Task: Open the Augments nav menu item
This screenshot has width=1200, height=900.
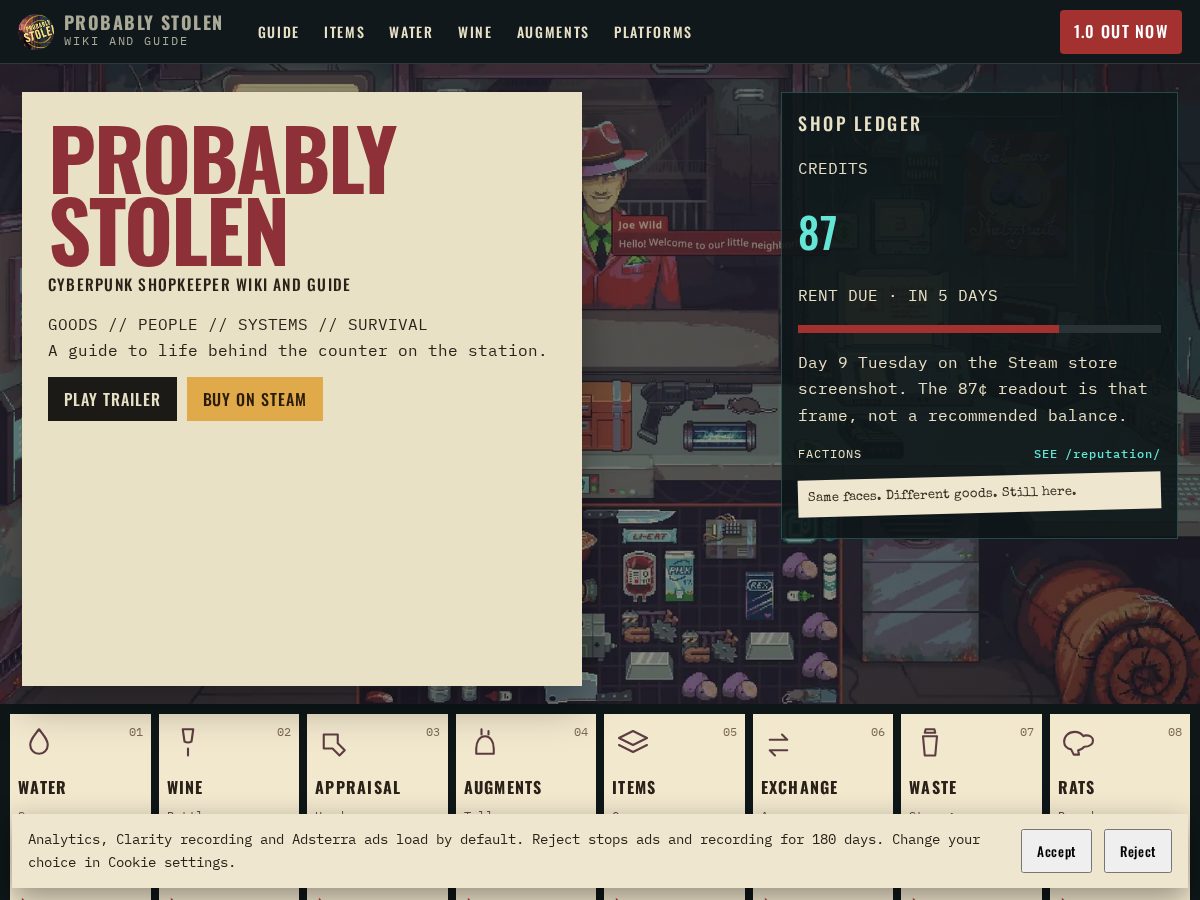Action: (x=553, y=32)
